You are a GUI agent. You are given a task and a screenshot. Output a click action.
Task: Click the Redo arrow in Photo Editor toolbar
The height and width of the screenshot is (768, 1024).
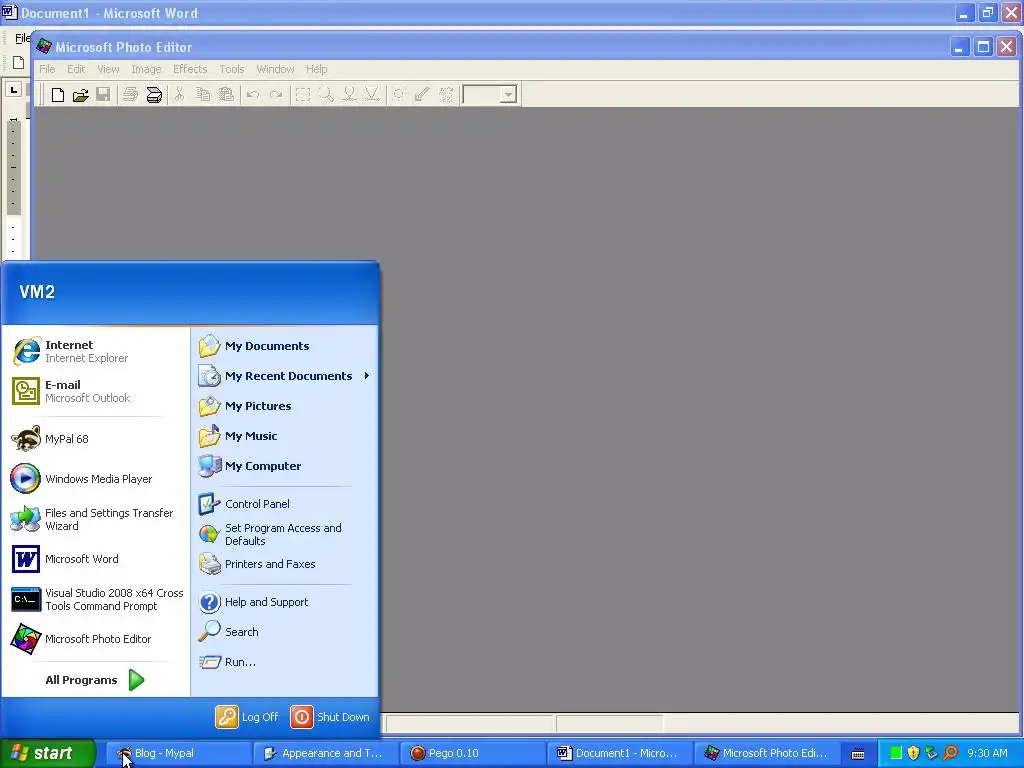(x=276, y=95)
